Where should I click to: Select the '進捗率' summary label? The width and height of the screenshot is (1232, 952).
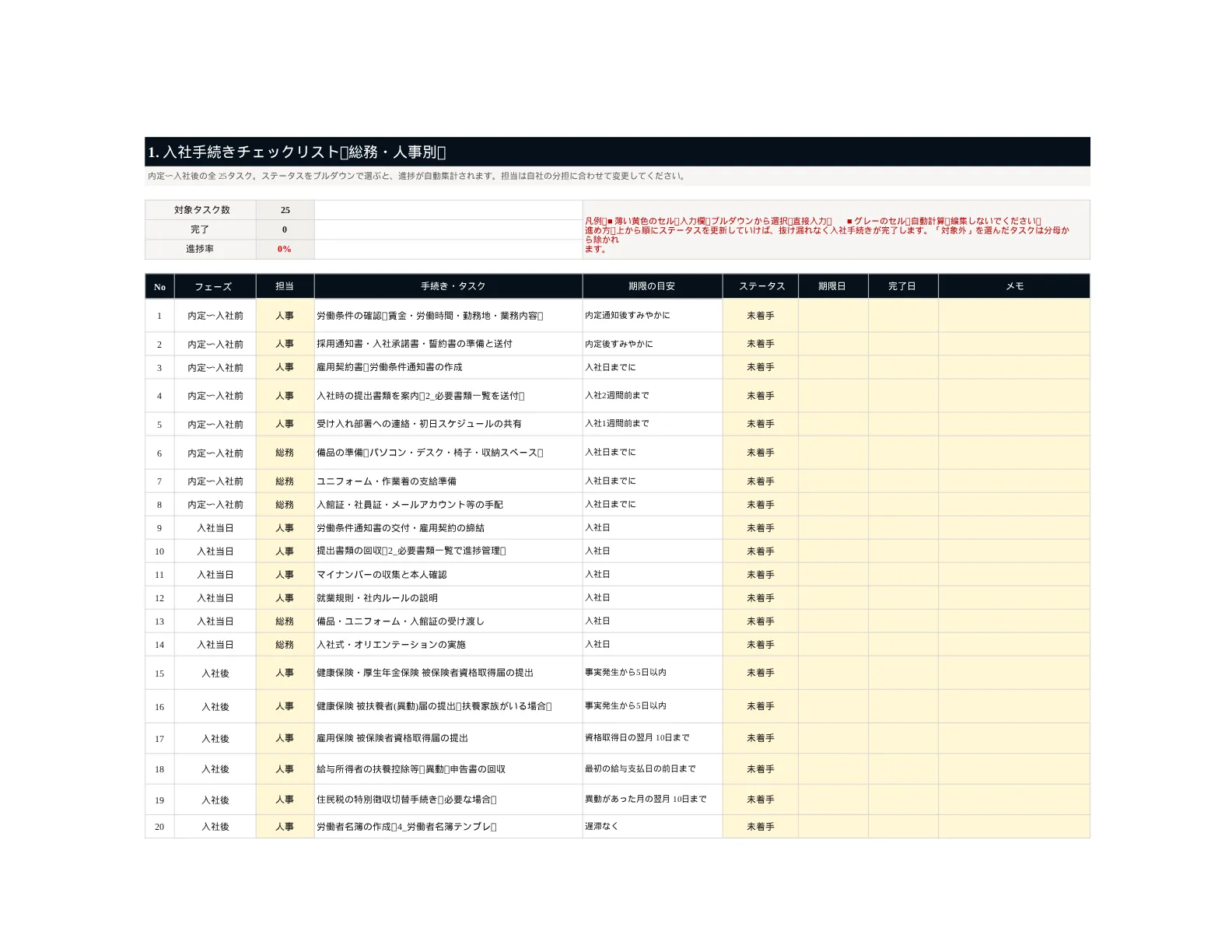[x=201, y=249]
